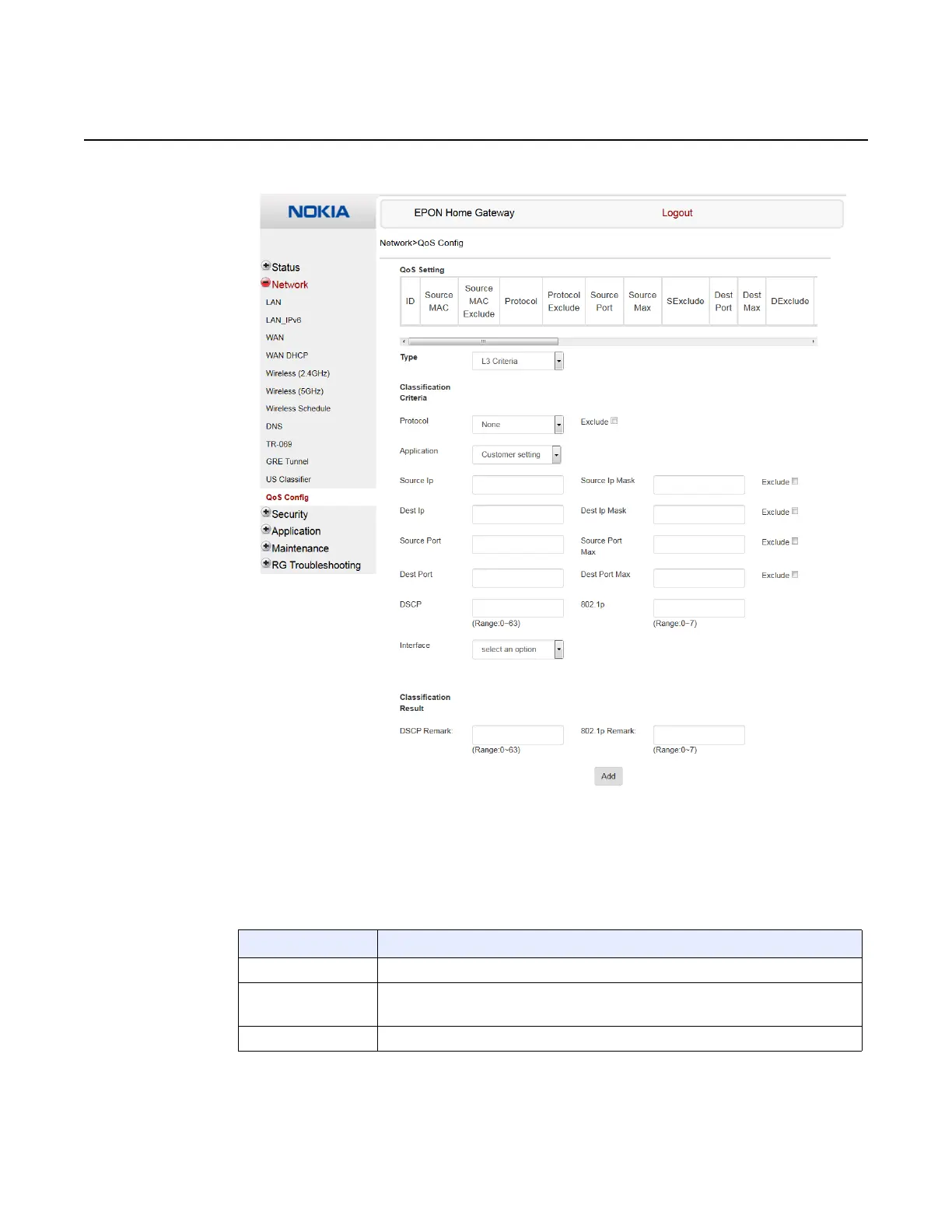Viewport: 952px width, 1232px height.
Task: Toggle Exclude checkbox for Dest Ip
Action: [795, 512]
